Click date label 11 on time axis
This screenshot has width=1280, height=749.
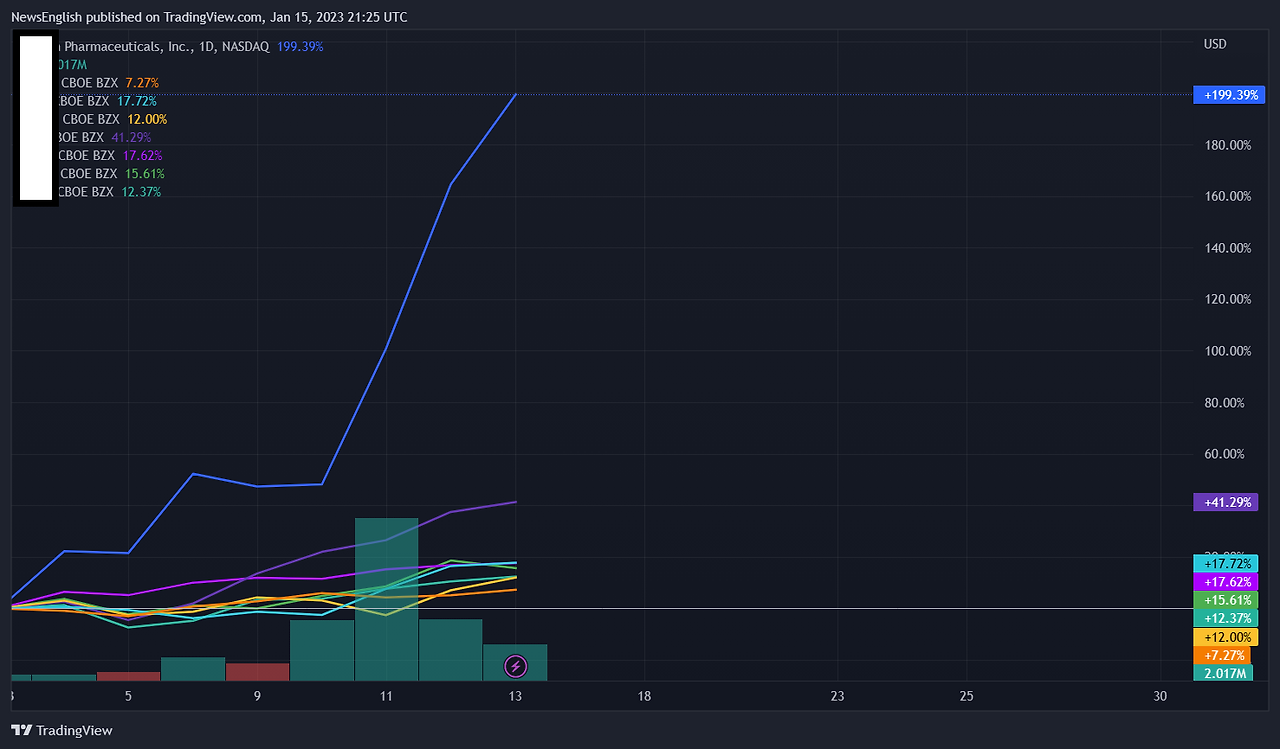click(386, 696)
